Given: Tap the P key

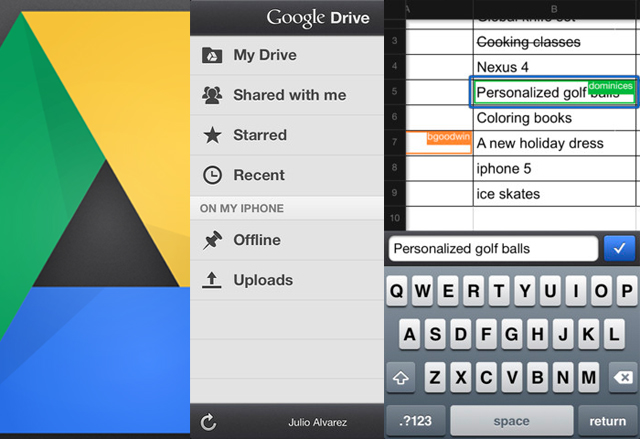Looking at the screenshot, I should point(627,291).
